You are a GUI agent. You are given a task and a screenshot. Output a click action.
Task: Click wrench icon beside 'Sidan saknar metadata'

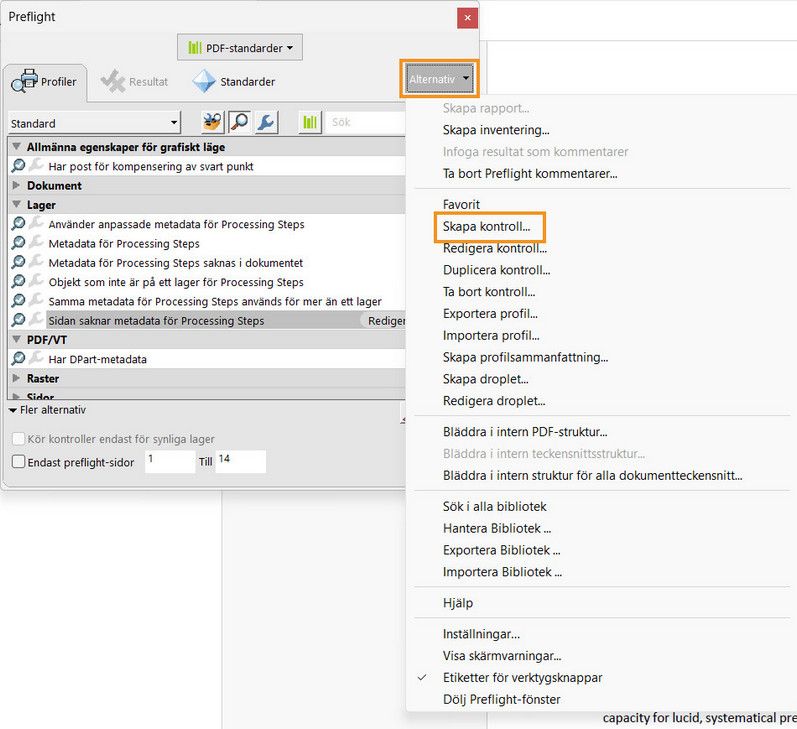[x=36, y=319]
